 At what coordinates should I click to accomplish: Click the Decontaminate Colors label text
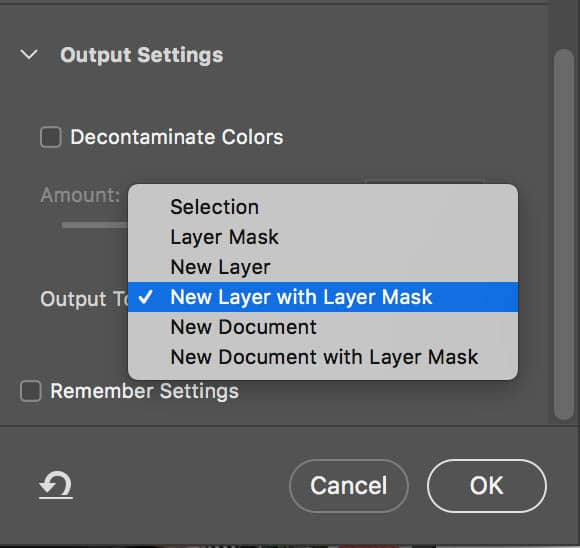177,137
